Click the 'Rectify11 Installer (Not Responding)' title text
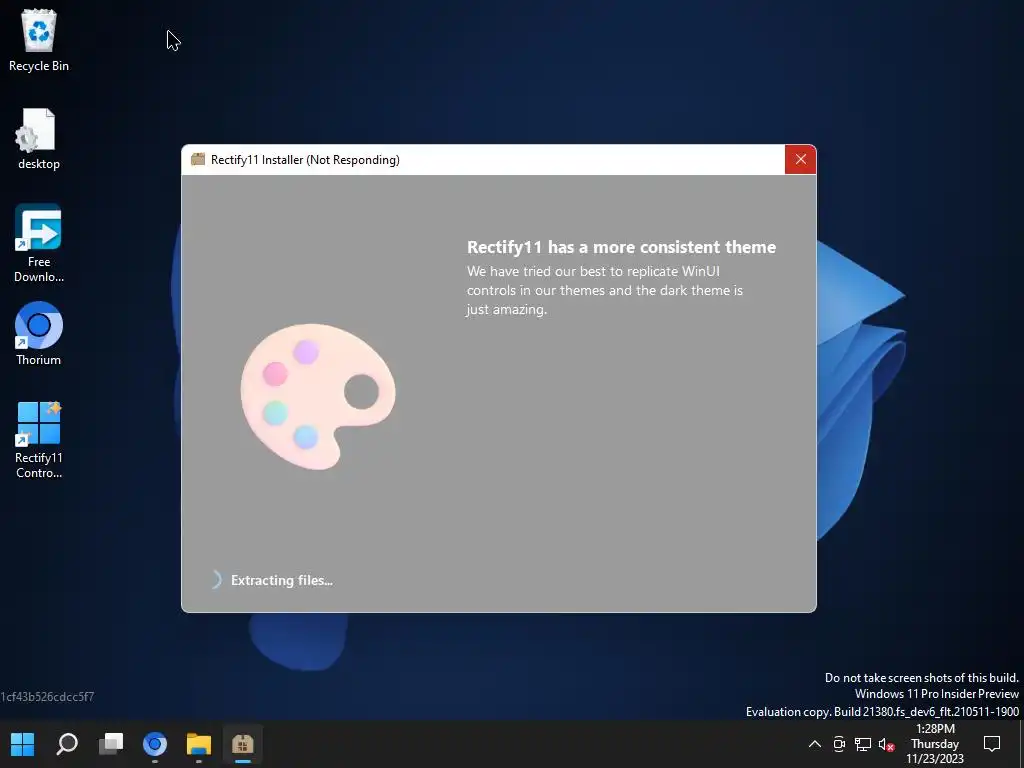The width and height of the screenshot is (1024, 768). pyautogui.click(x=305, y=159)
